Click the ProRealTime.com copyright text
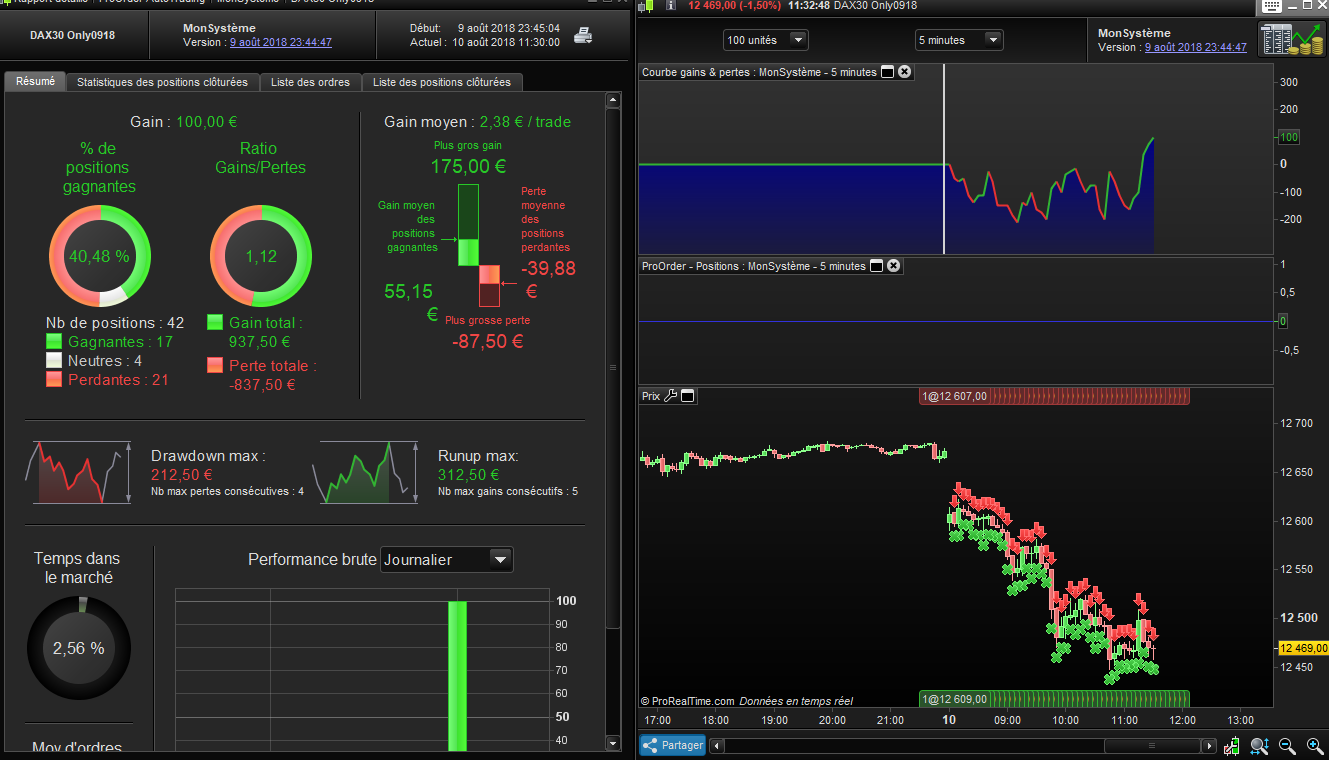The height and width of the screenshot is (760, 1329). point(687,701)
